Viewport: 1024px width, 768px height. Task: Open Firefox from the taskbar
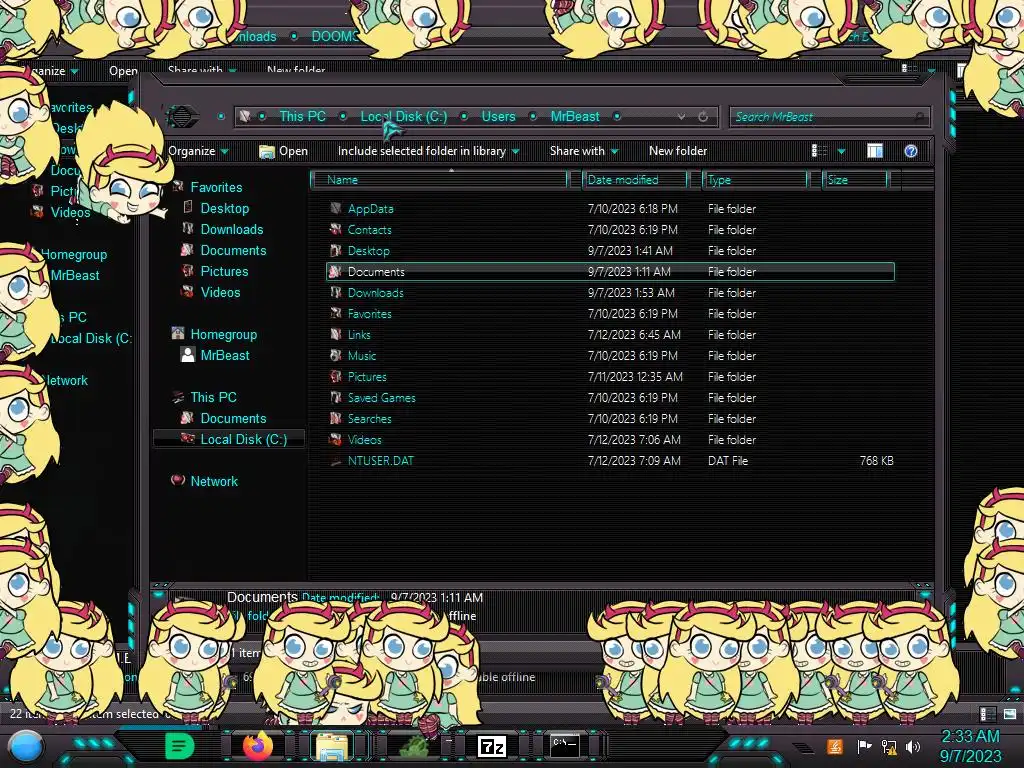tap(258, 746)
